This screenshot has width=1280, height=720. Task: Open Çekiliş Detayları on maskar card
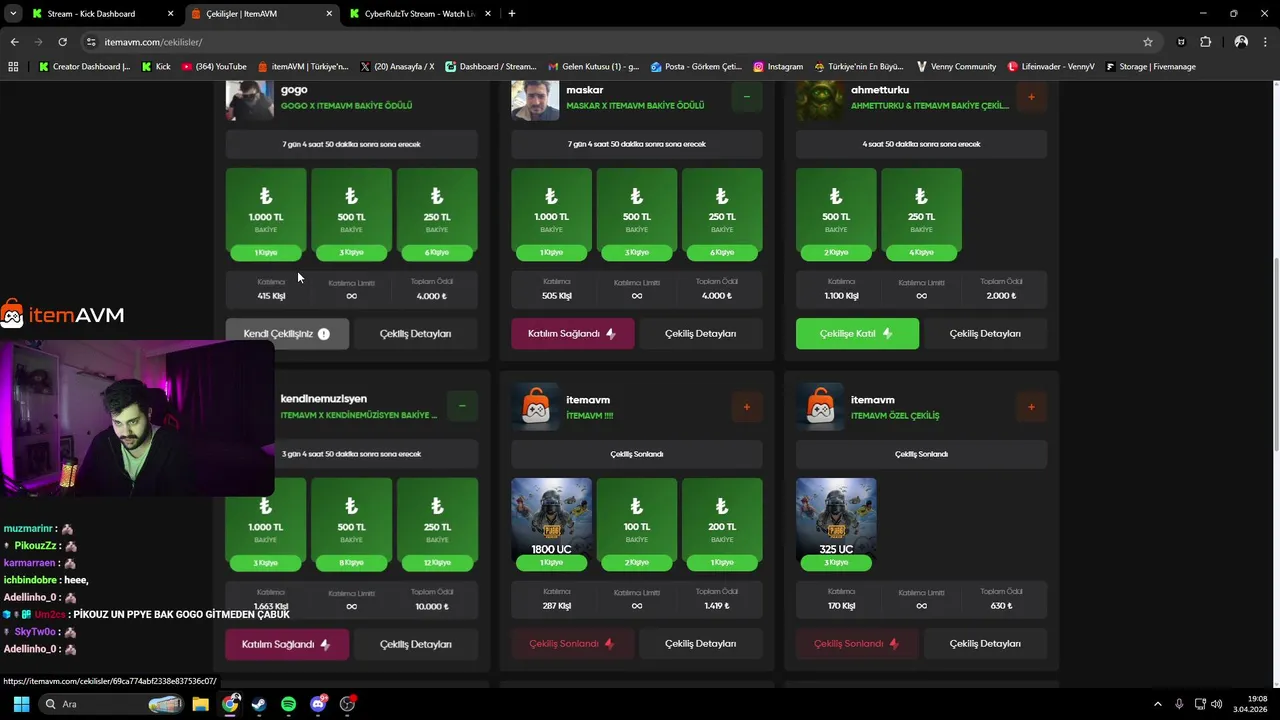(700, 334)
